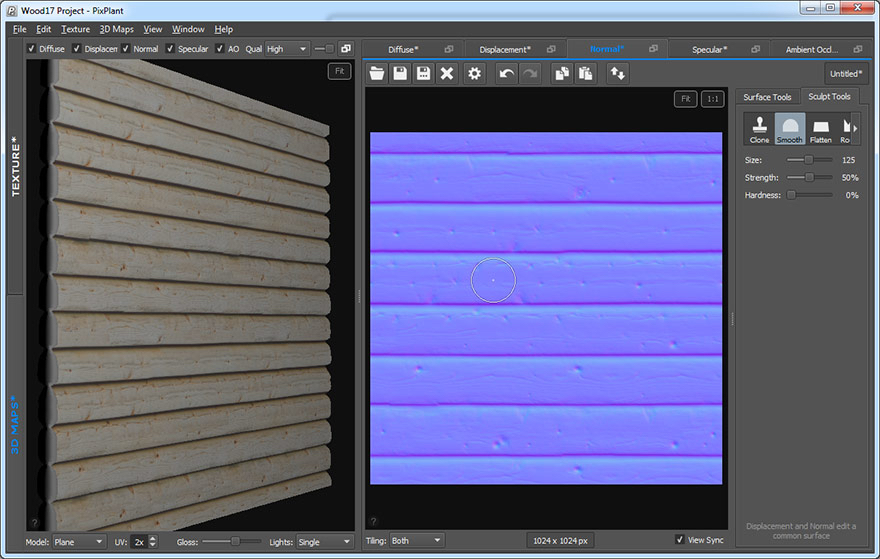Click the paste clipboard icon
This screenshot has width=880, height=559.
[x=585, y=74]
